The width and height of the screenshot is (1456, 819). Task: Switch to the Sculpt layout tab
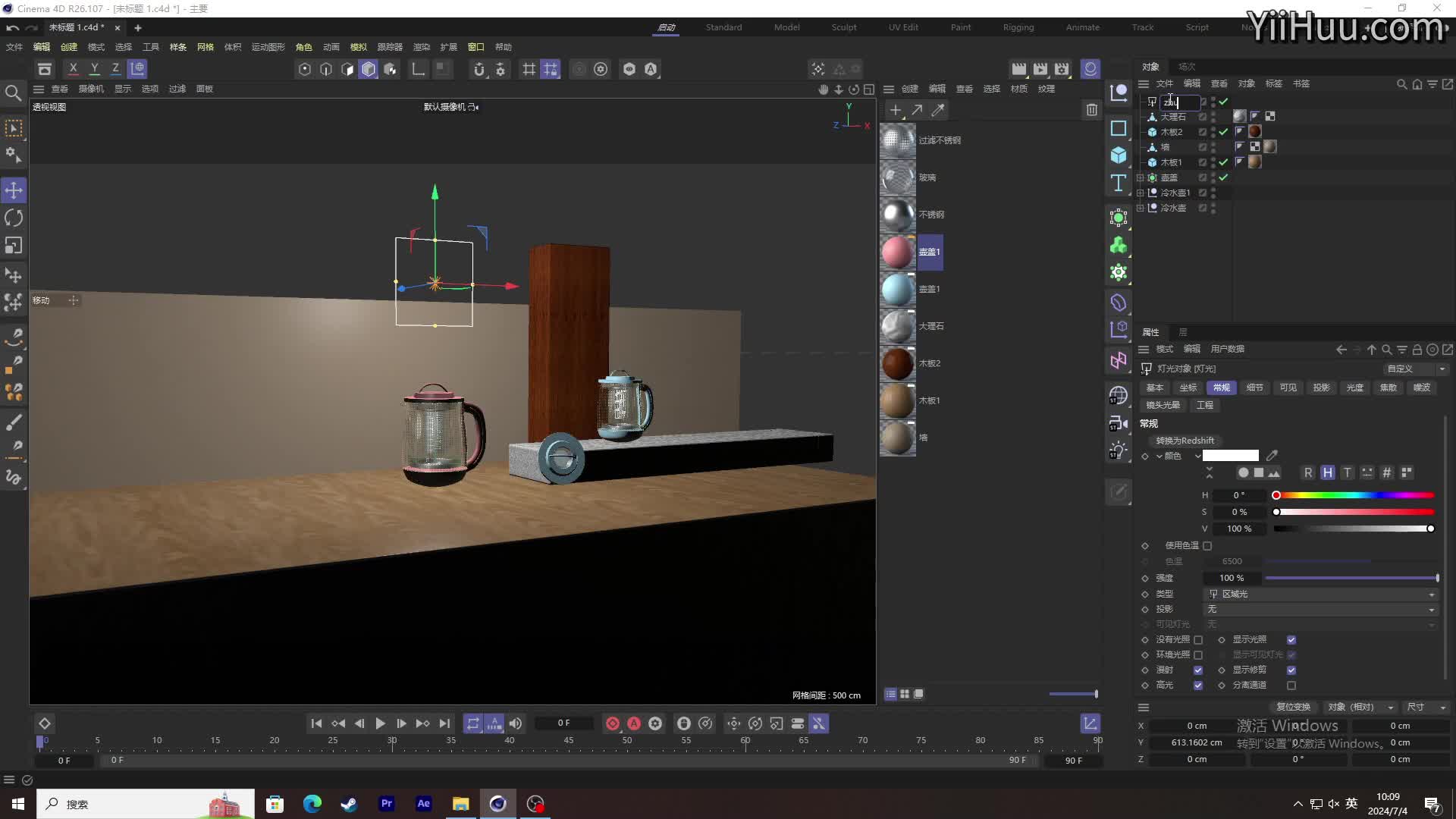click(843, 27)
